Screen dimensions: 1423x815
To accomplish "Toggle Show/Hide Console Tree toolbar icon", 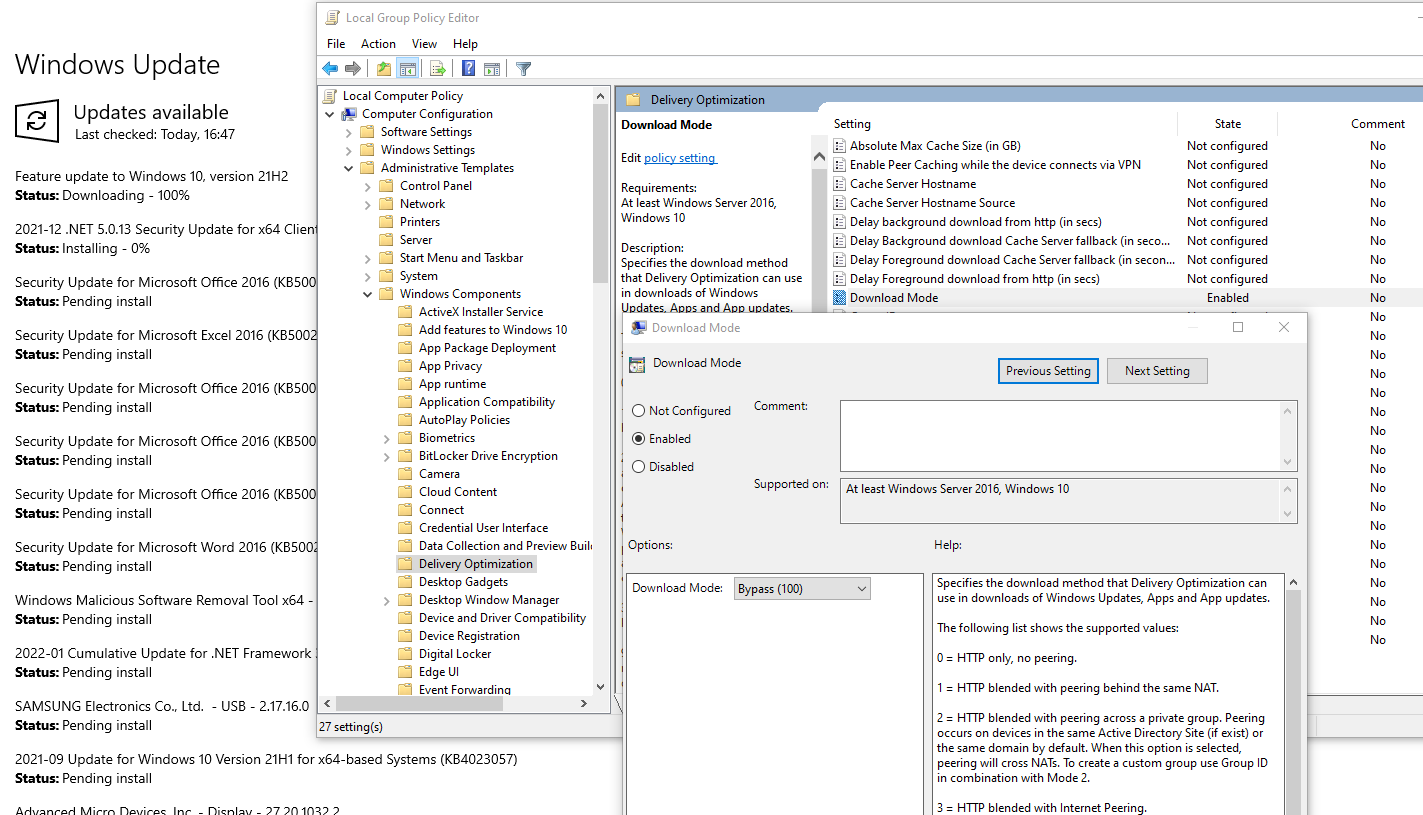I will pos(407,69).
